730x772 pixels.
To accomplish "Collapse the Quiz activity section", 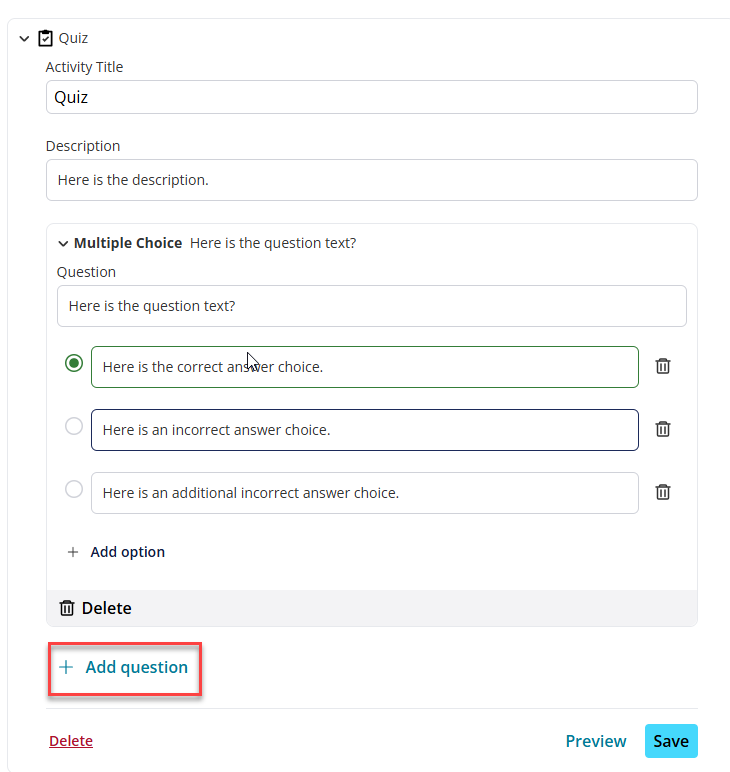I will coord(24,38).
